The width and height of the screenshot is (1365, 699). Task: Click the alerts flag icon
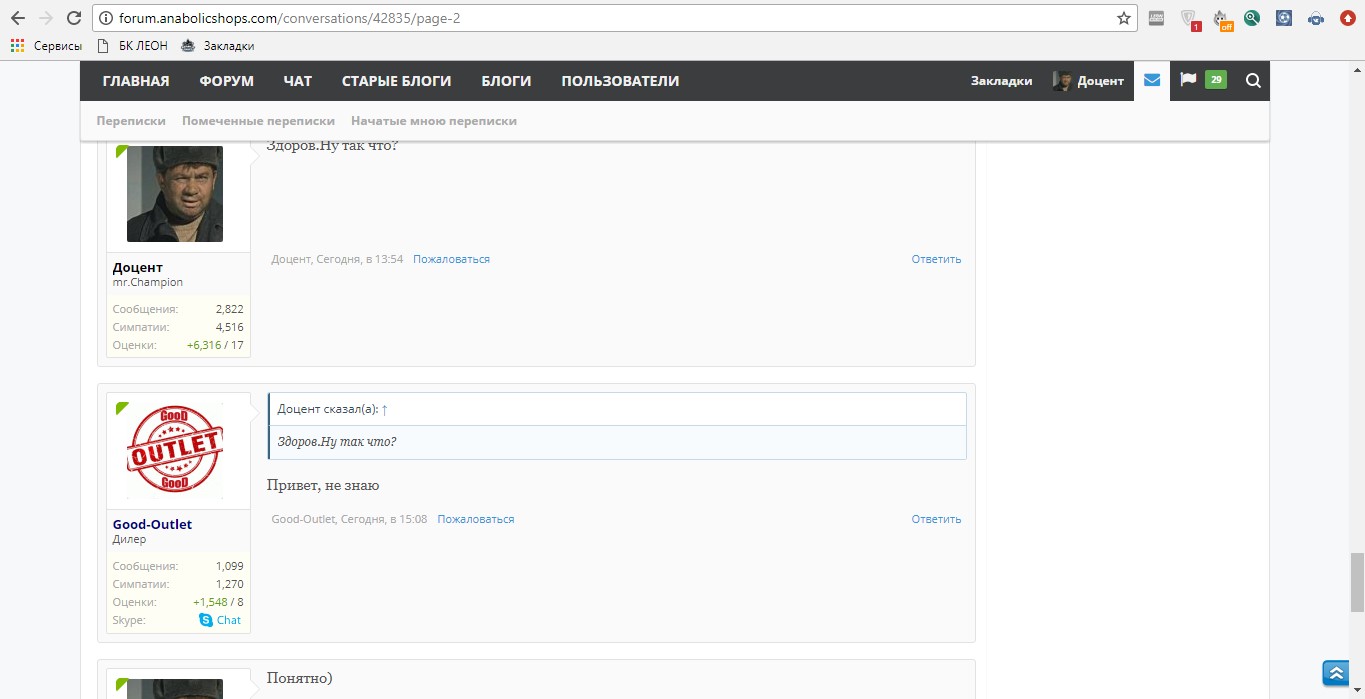click(x=1188, y=80)
